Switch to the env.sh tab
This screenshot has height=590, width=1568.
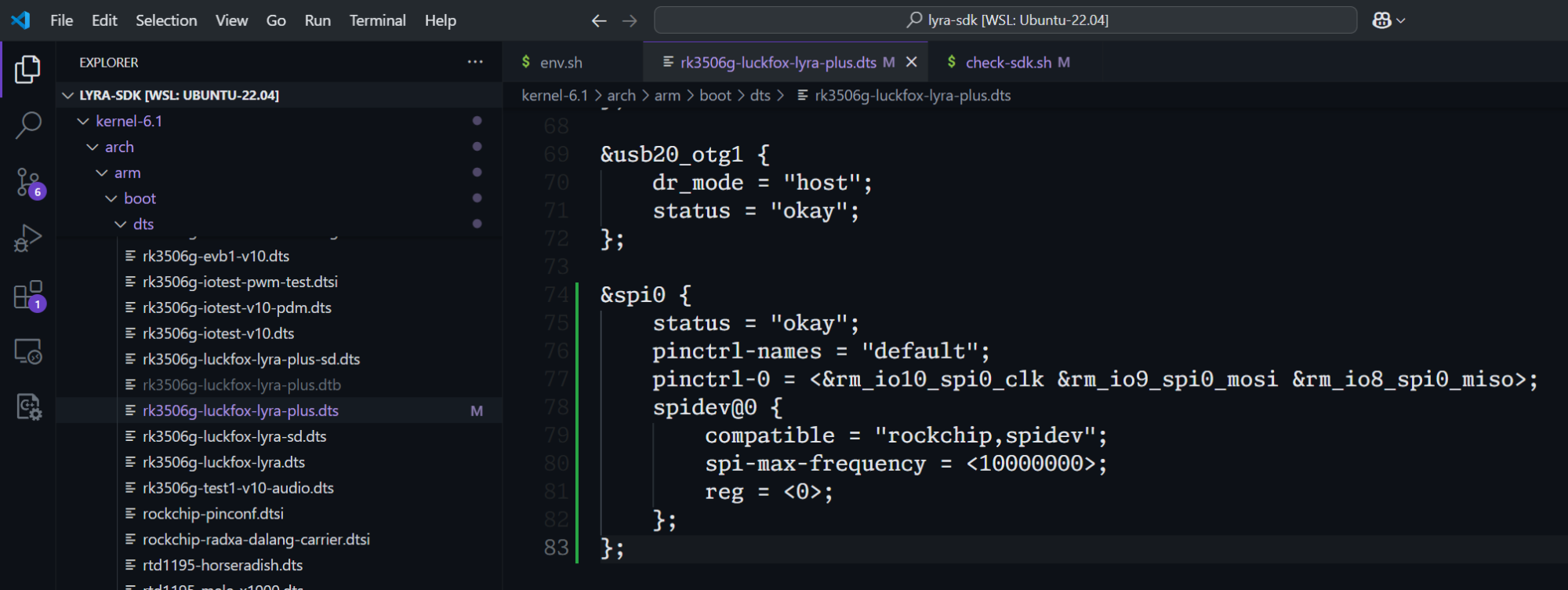click(572, 62)
